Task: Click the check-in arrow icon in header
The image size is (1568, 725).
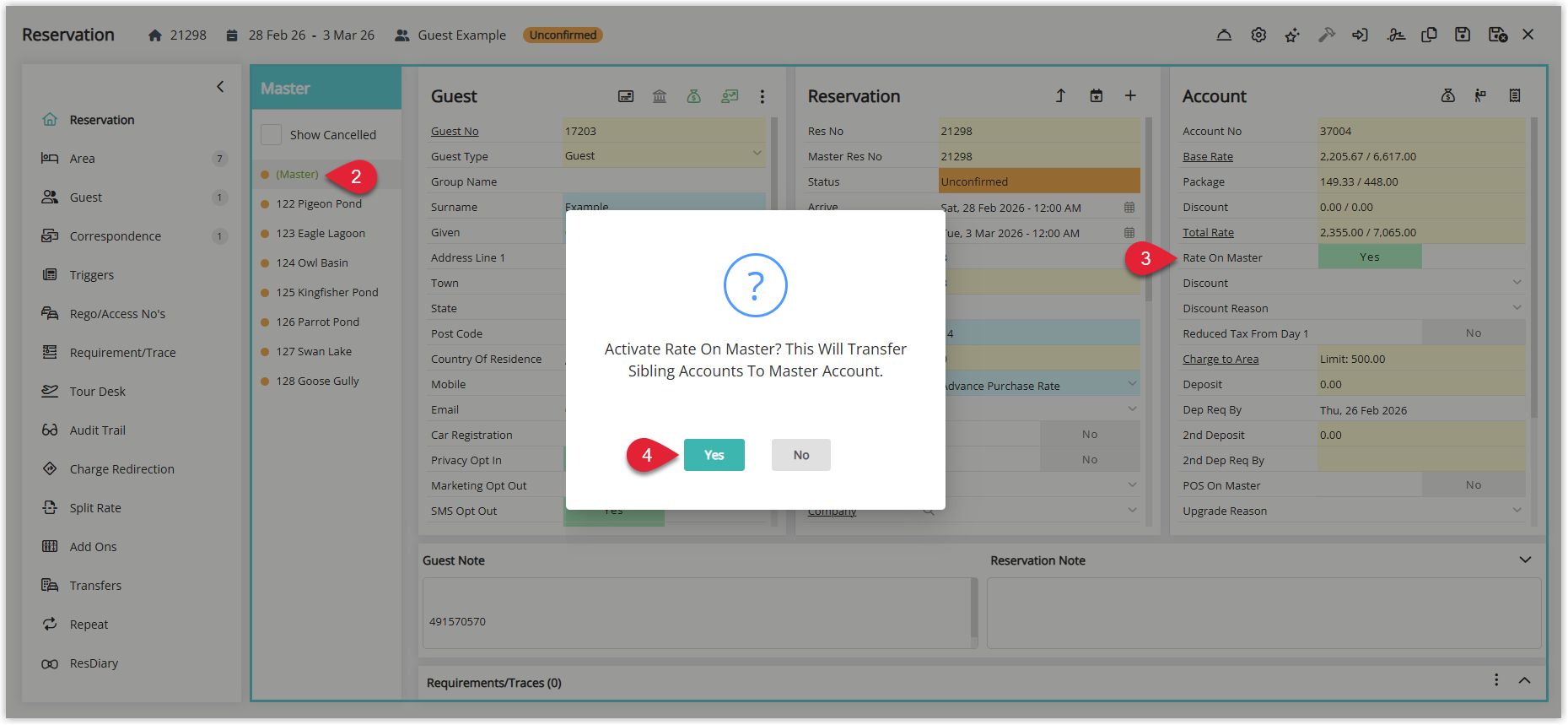Action: [x=1360, y=35]
